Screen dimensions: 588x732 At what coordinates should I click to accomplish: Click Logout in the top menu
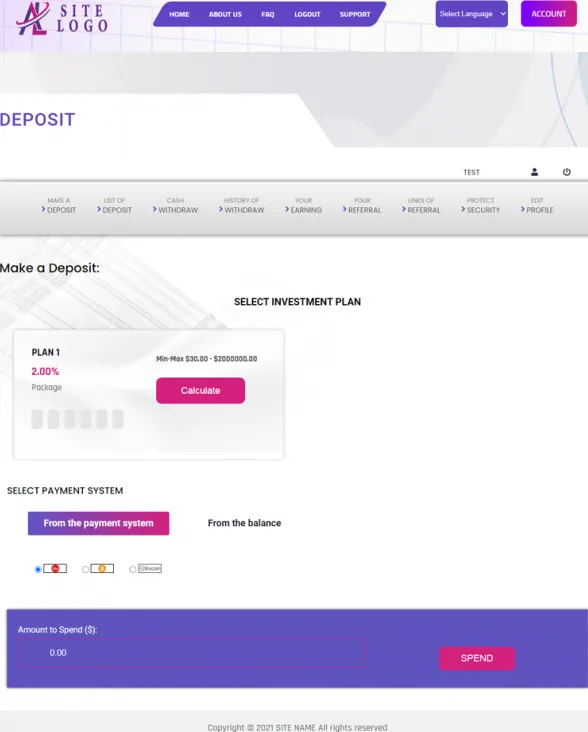[x=307, y=14]
